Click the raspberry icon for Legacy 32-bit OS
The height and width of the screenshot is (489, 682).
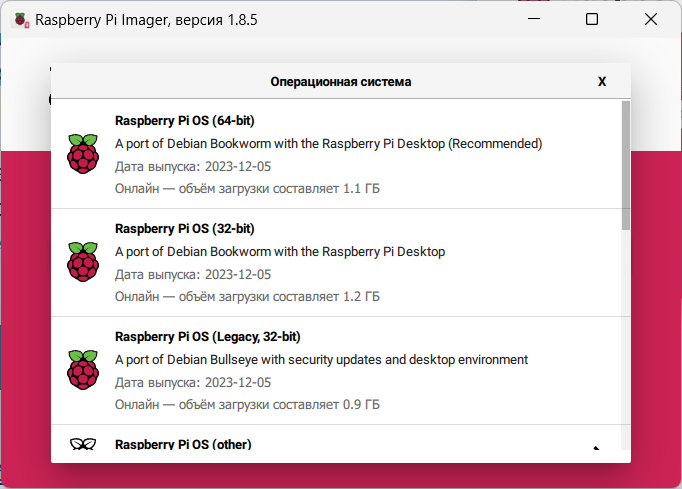pos(83,370)
